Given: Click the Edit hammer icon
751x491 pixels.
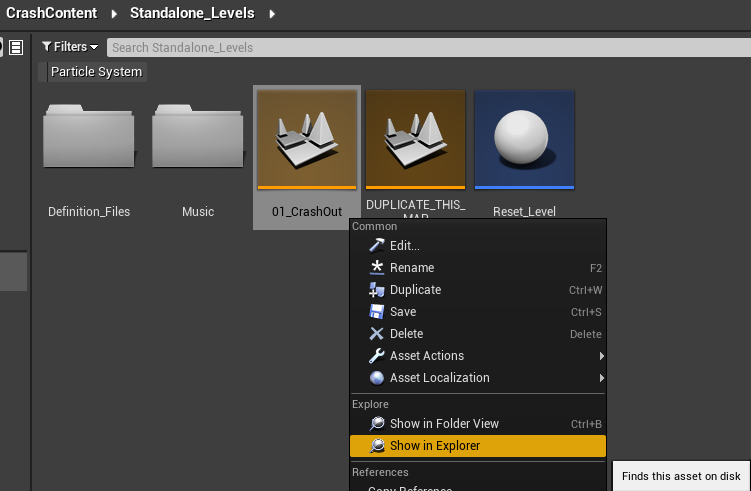Looking at the screenshot, I should coord(377,245).
